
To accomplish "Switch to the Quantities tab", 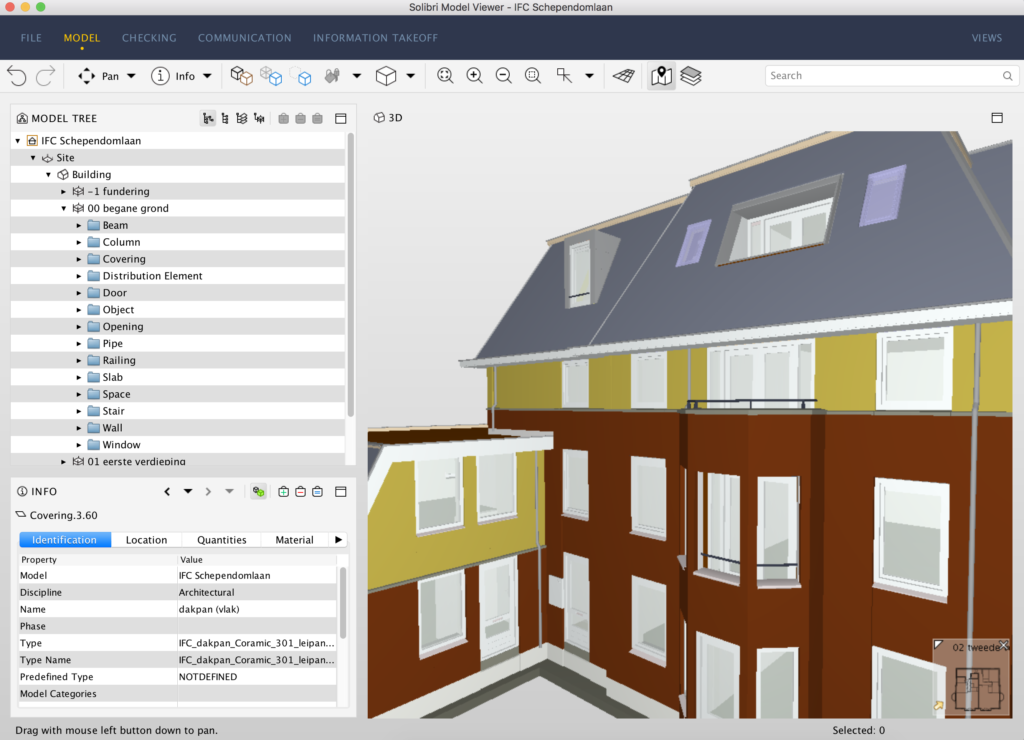I will 221,539.
